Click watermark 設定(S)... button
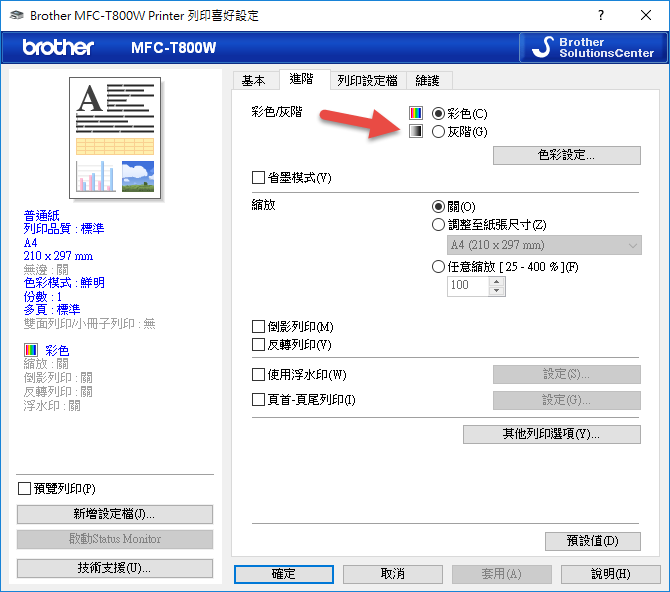This screenshot has height=592, width=670. coord(567,374)
